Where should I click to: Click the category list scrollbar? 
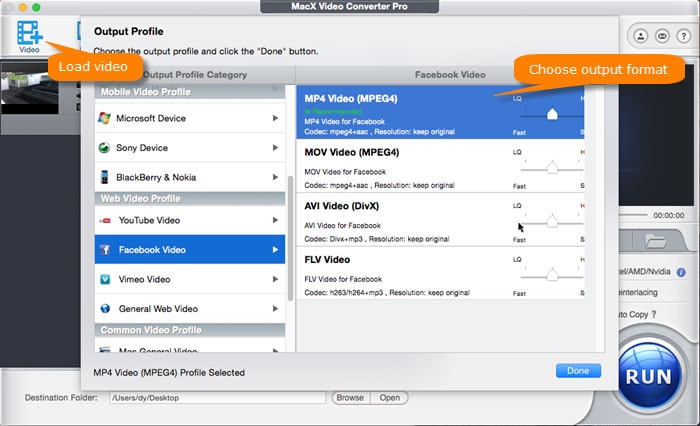click(x=290, y=238)
